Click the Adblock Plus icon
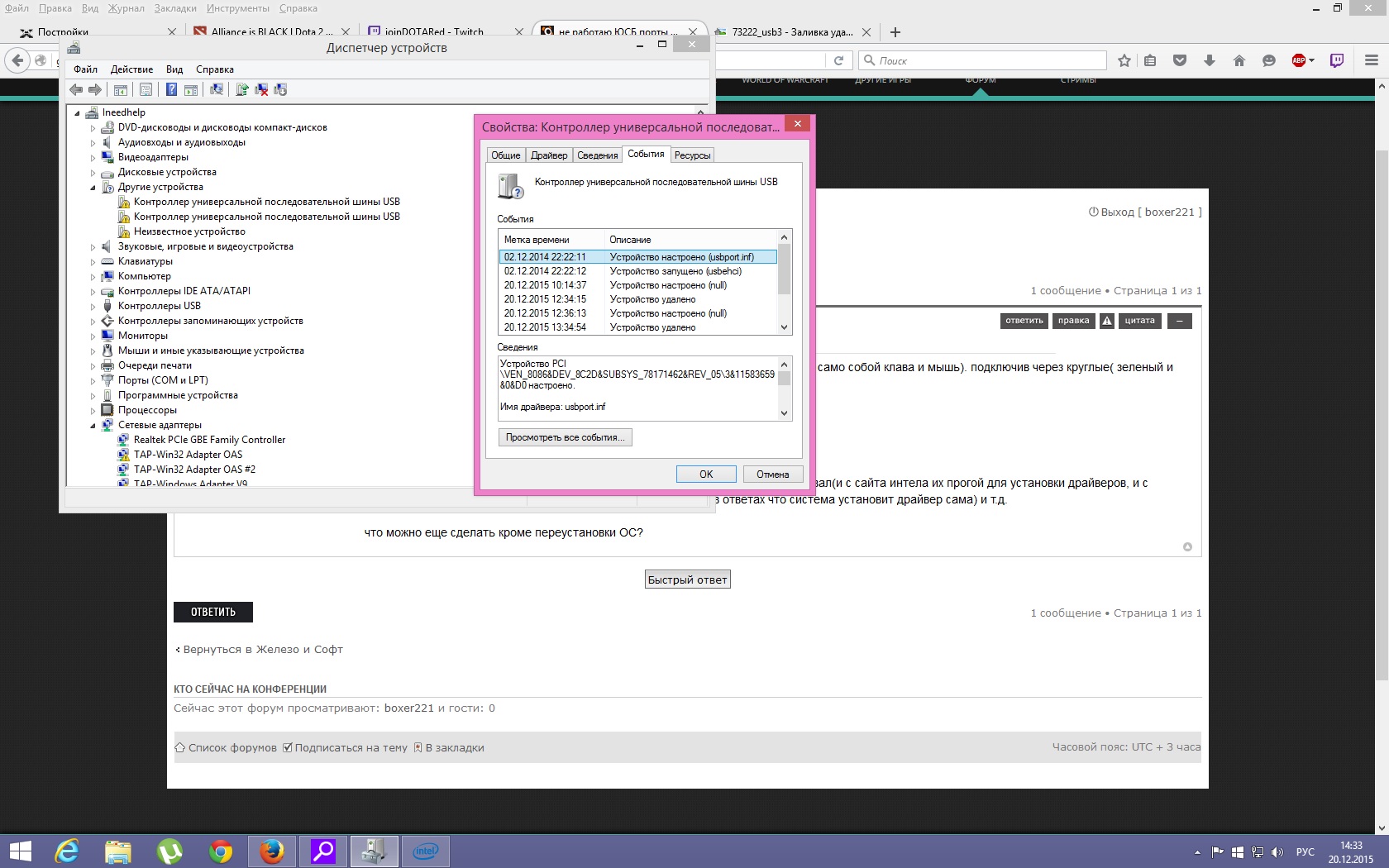Image resolution: width=1389 pixels, height=868 pixels. point(1299,60)
